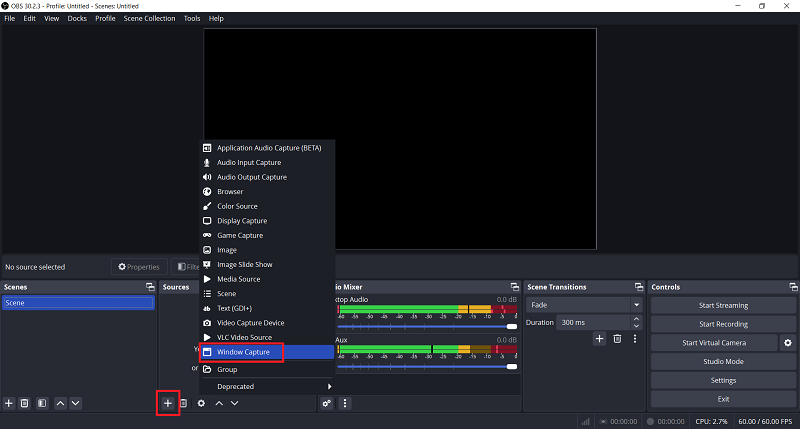Open the Scene Collection menu
The height and width of the screenshot is (429, 800).
pos(149,18)
